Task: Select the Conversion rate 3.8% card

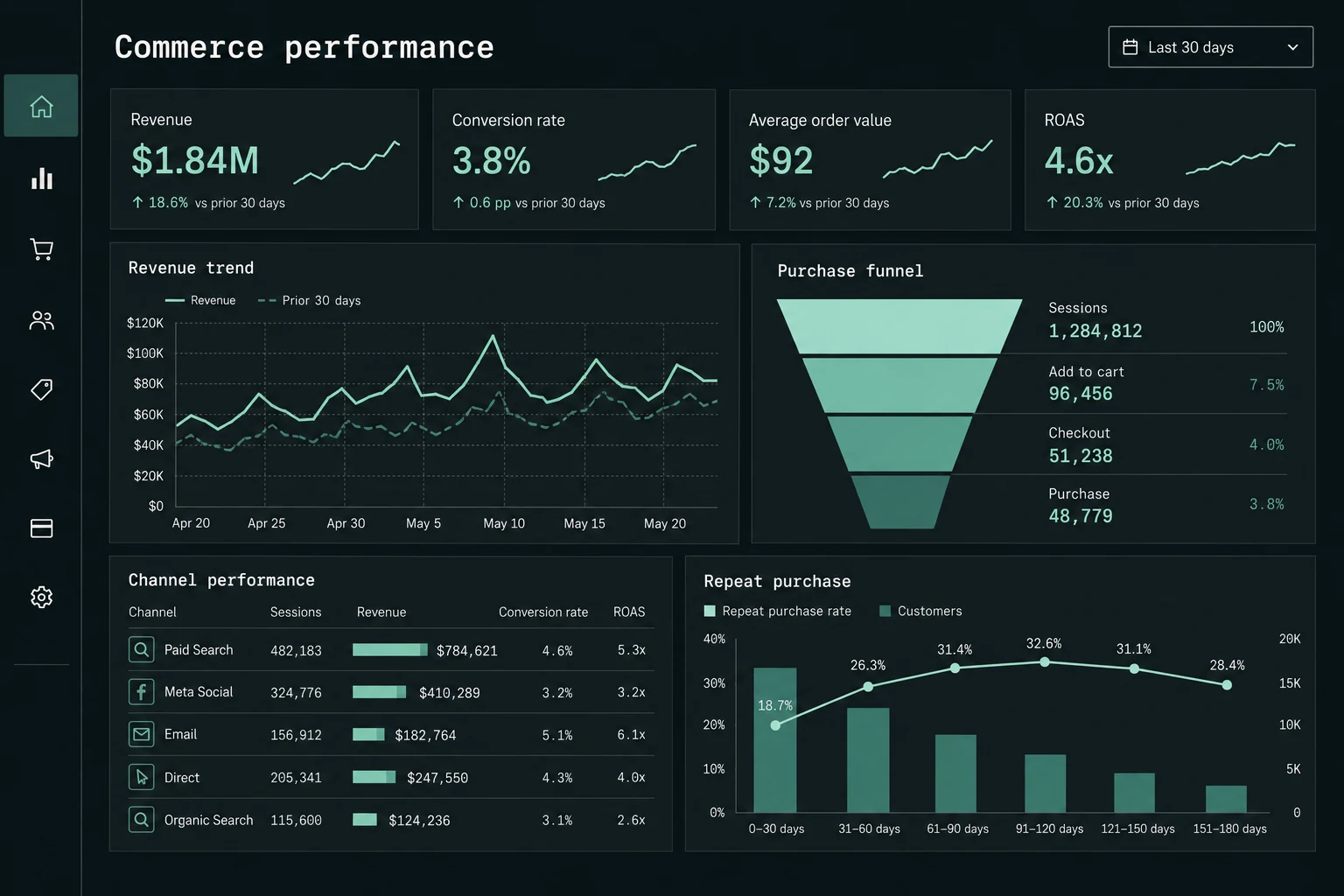Action: point(574,159)
